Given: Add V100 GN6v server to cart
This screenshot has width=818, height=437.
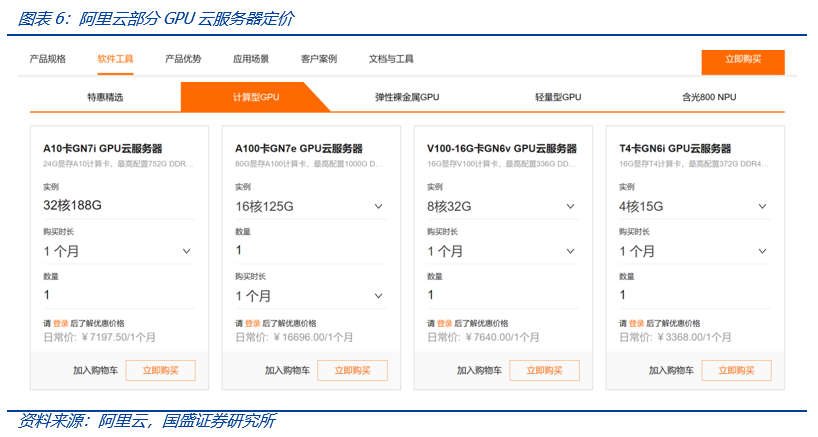Looking at the screenshot, I should 479,370.
